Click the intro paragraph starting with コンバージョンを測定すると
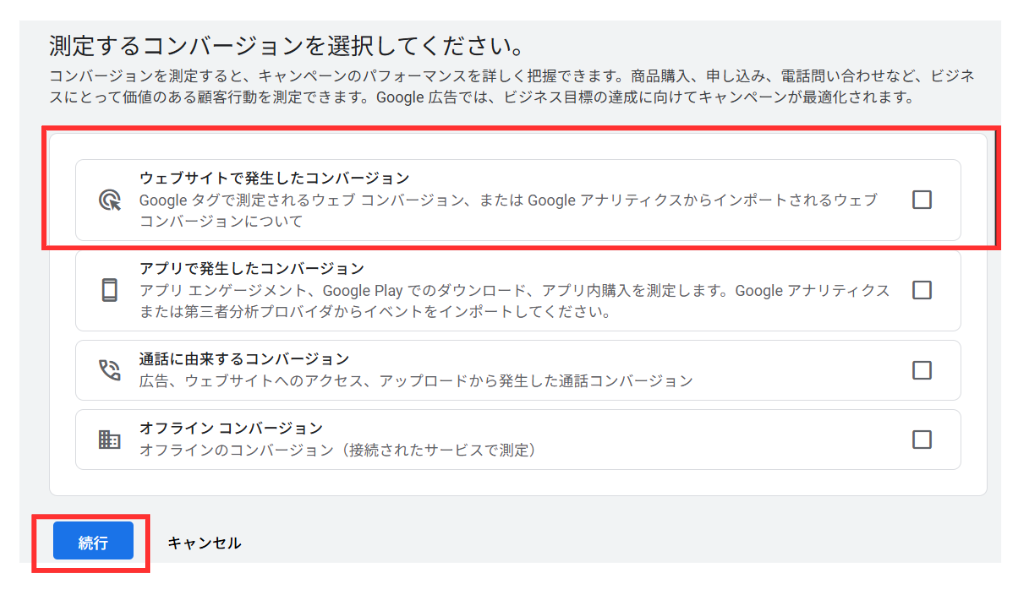 coord(512,86)
